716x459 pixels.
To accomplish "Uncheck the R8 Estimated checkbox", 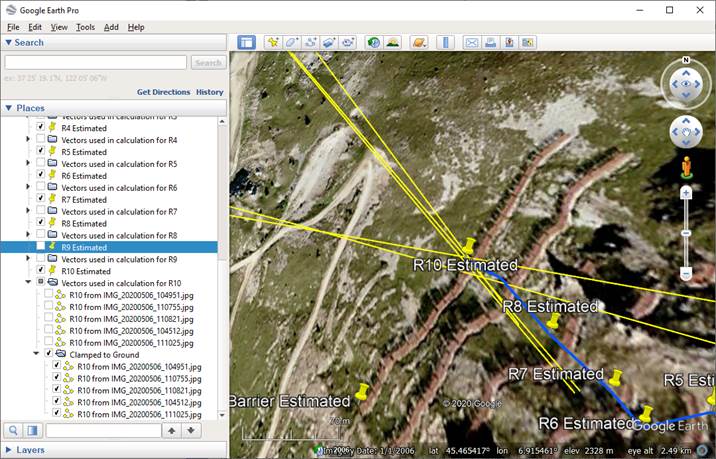I will pos(41,222).
